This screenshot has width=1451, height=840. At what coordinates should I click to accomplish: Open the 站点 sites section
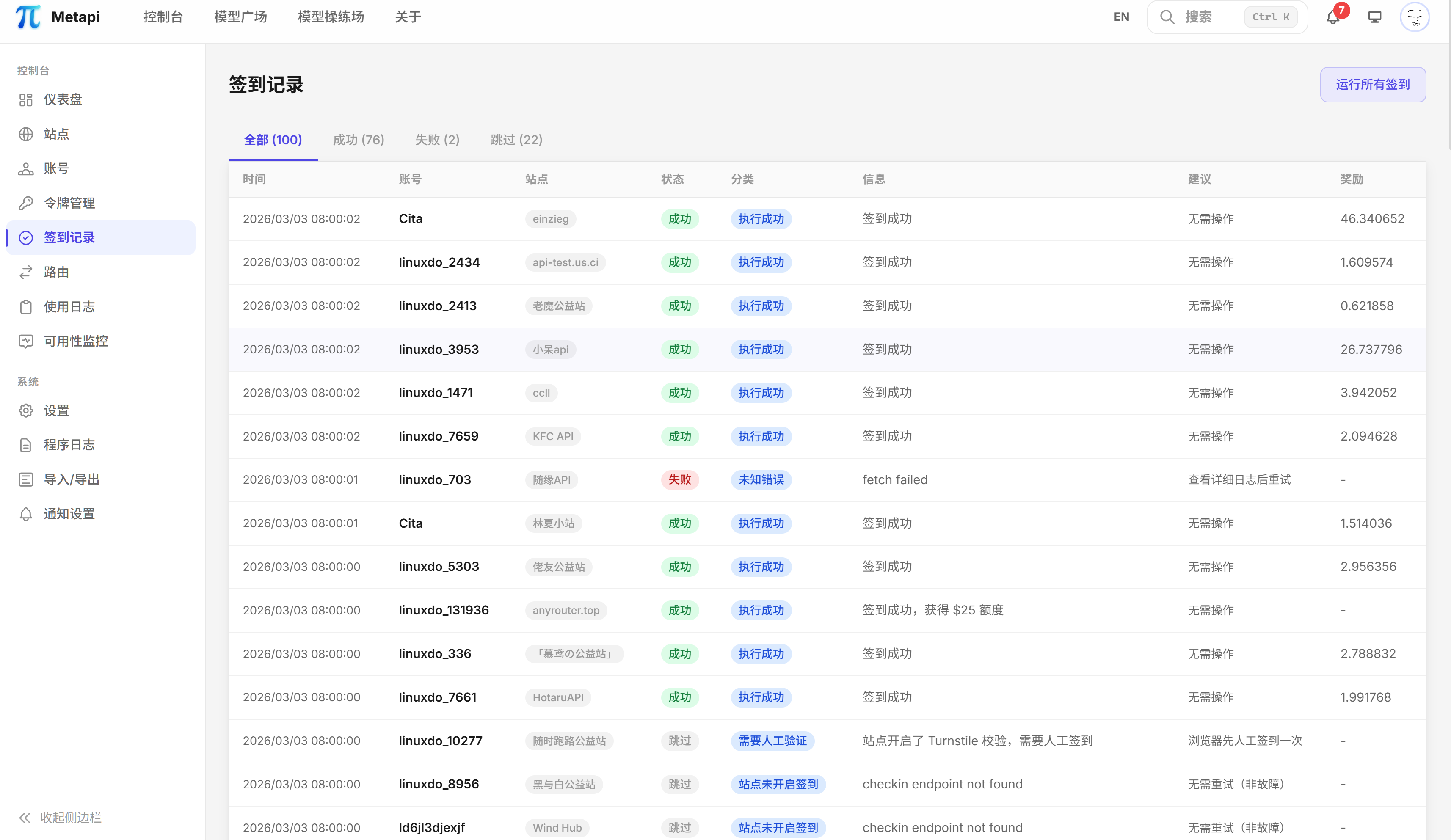[x=57, y=134]
